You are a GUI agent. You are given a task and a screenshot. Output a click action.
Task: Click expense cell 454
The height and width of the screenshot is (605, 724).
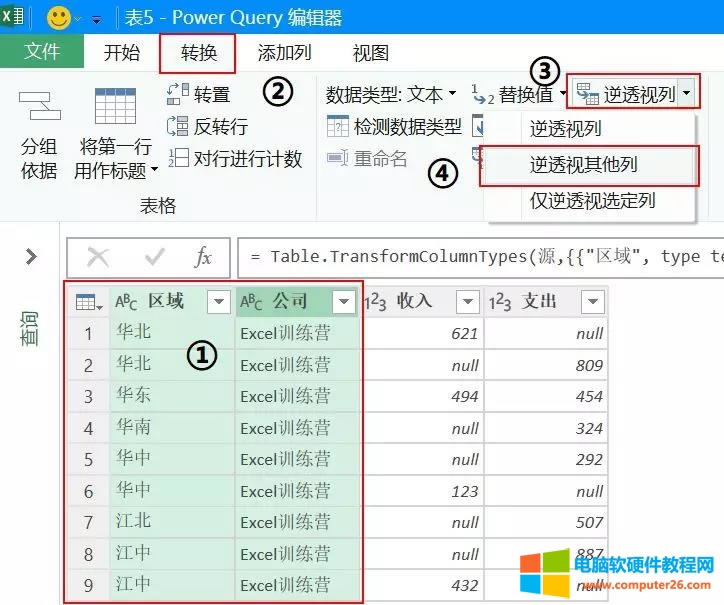point(546,396)
